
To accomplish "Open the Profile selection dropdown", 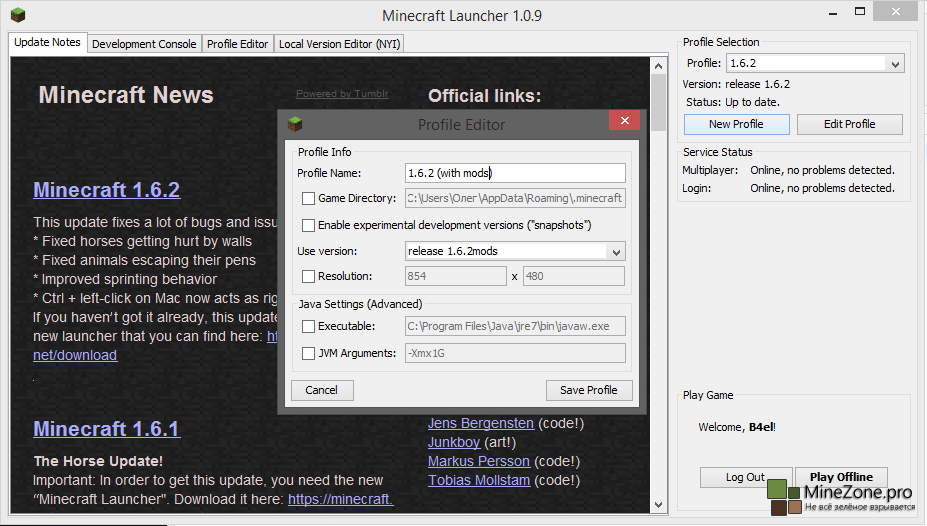I will 895,64.
